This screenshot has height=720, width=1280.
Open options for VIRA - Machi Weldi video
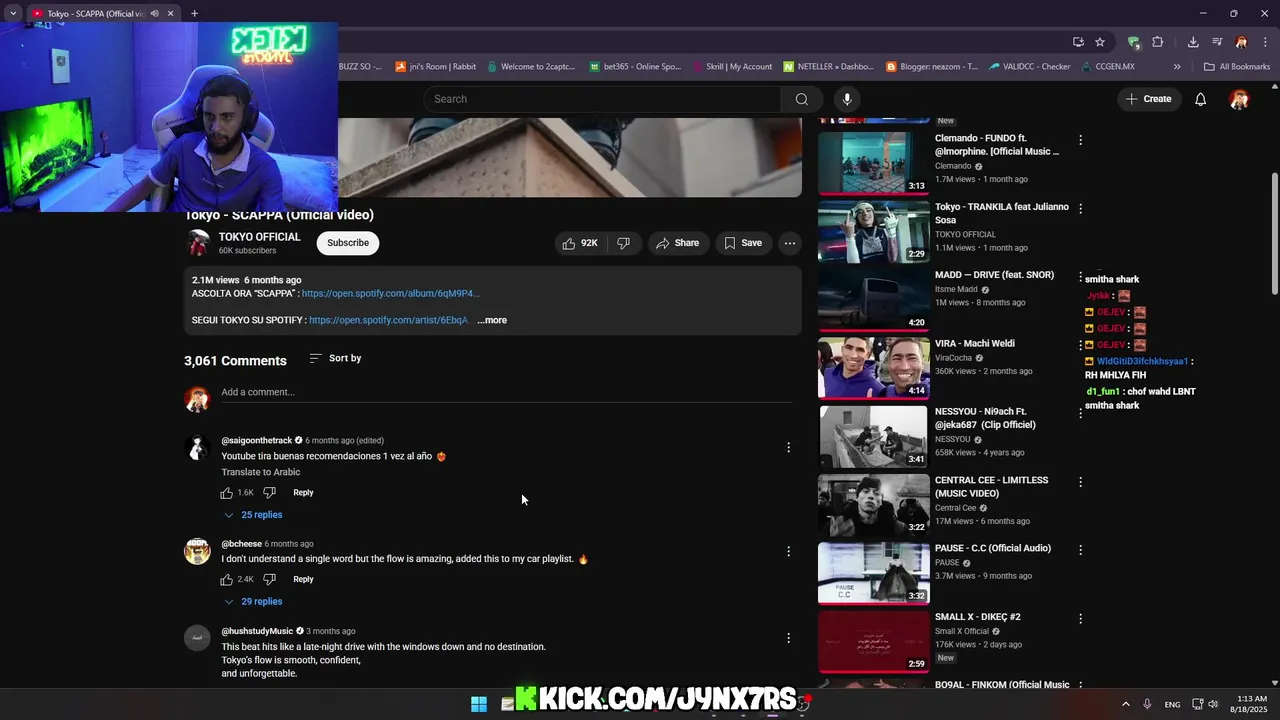[1080, 345]
